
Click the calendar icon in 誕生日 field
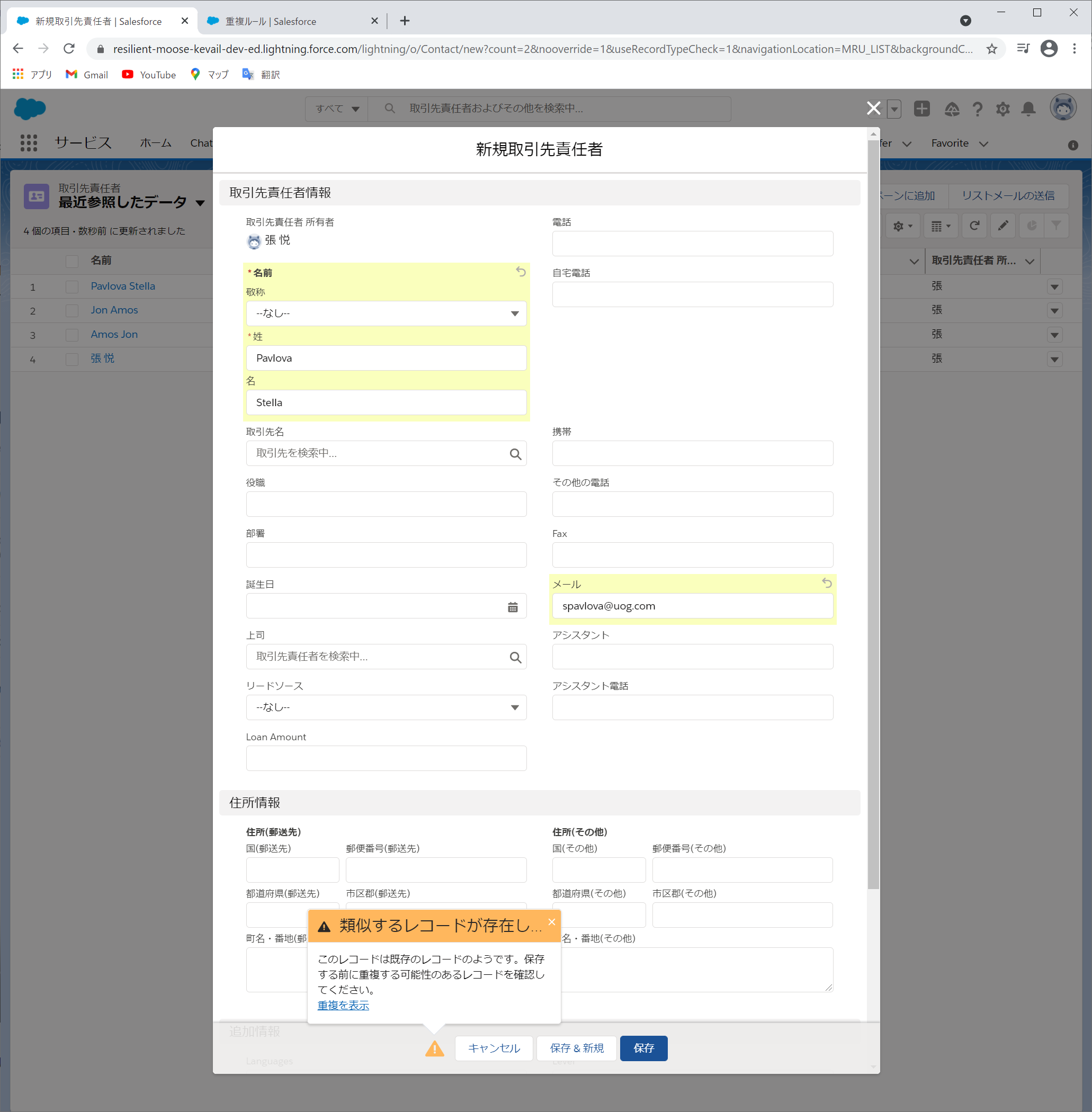512,607
